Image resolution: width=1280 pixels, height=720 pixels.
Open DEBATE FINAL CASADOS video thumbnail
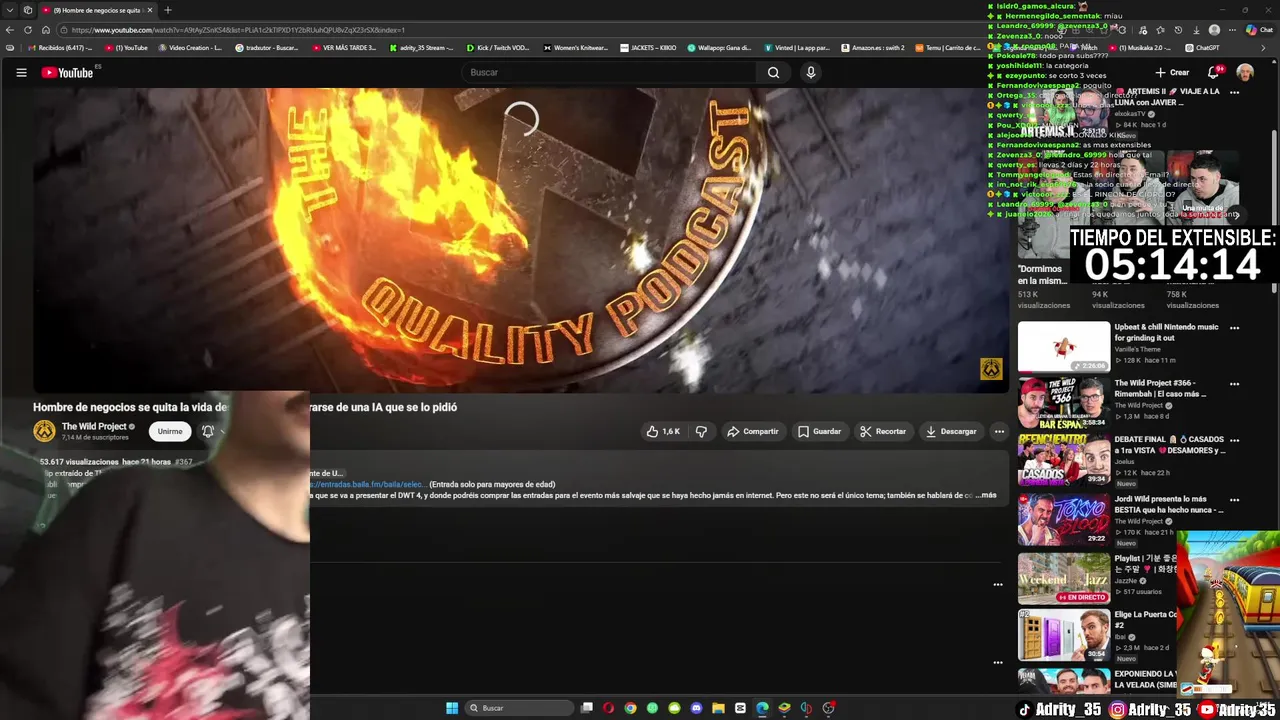coord(1064,459)
